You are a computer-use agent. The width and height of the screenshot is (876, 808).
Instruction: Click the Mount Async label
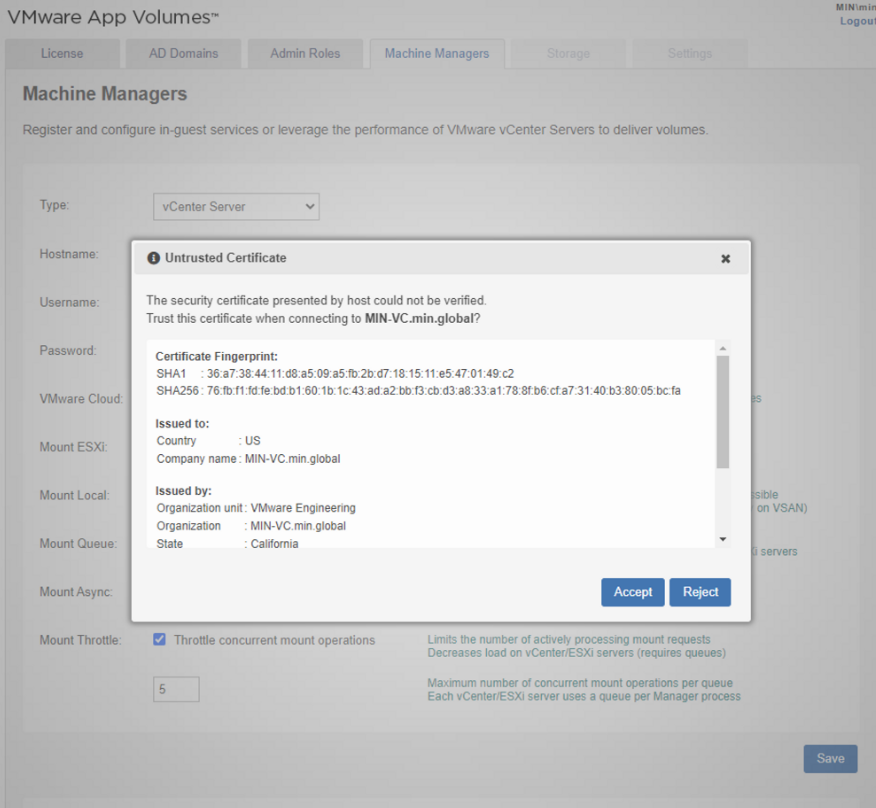coord(76,592)
